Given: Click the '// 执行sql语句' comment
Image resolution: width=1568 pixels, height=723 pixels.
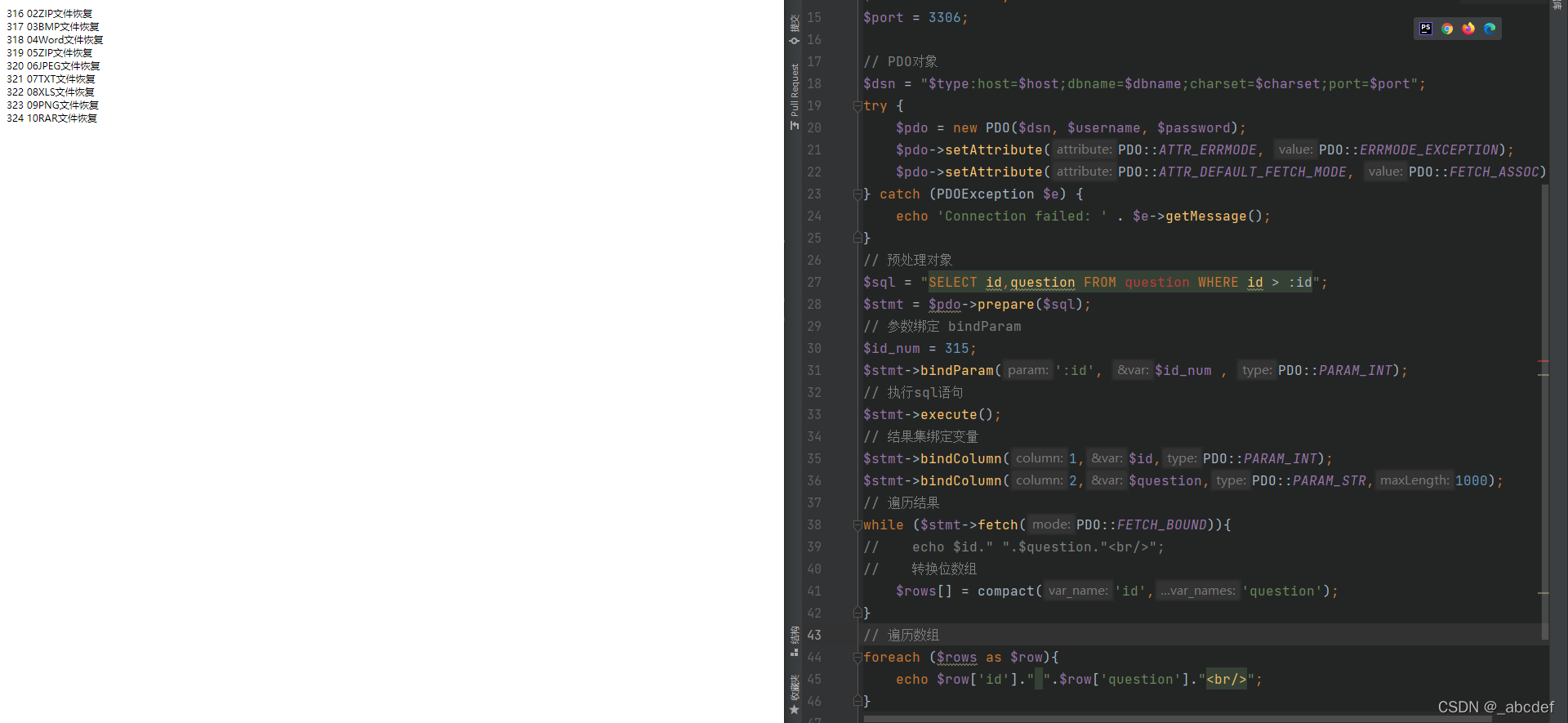Looking at the screenshot, I should click(913, 393).
